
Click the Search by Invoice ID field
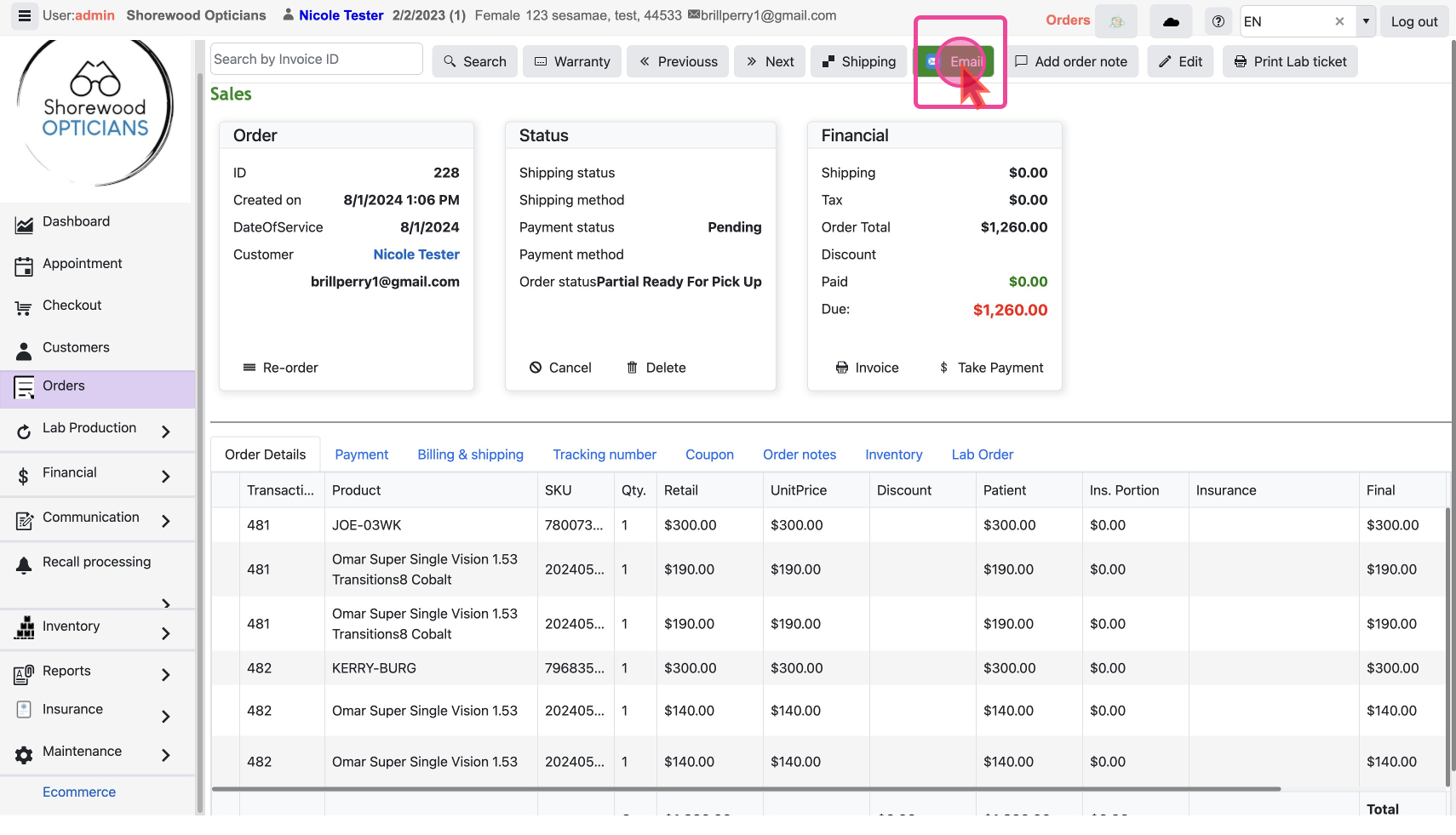tap(316, 60)
